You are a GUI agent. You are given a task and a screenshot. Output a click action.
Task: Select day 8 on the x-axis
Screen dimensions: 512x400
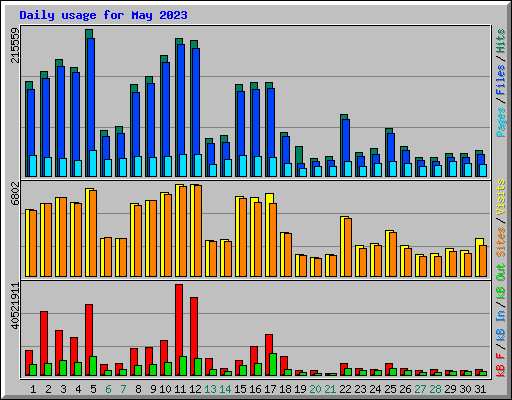coord(138,389)
